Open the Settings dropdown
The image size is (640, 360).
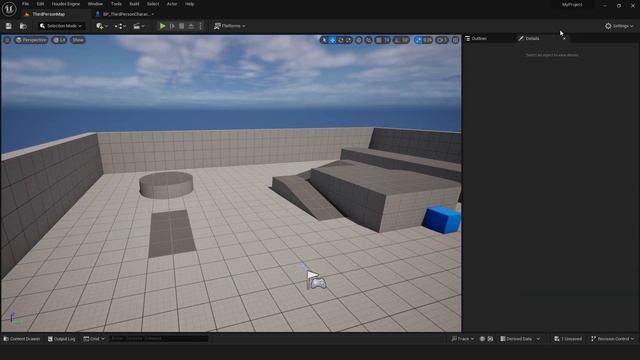619,26
